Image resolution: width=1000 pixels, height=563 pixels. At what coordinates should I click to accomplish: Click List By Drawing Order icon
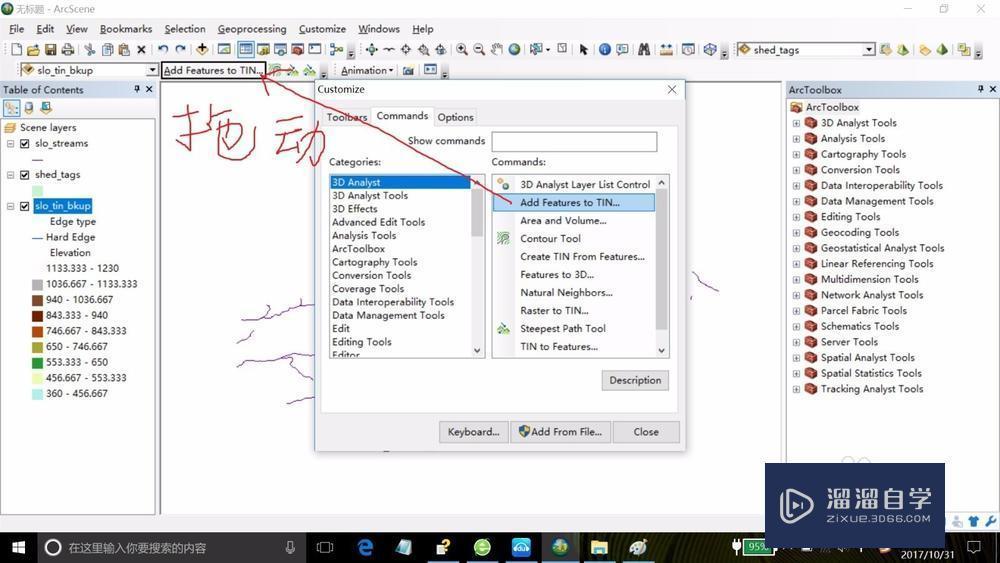click(x=11, y=108)
